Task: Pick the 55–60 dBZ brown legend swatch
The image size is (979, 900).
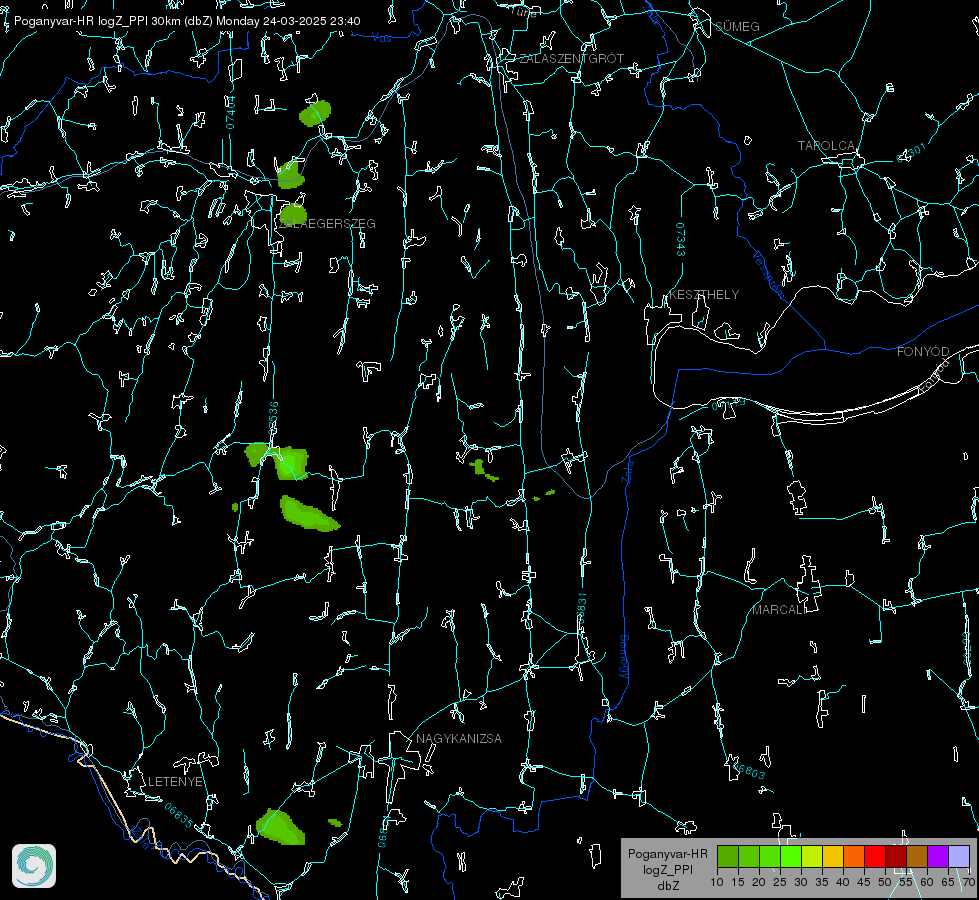Action: (x=917, y=856)
